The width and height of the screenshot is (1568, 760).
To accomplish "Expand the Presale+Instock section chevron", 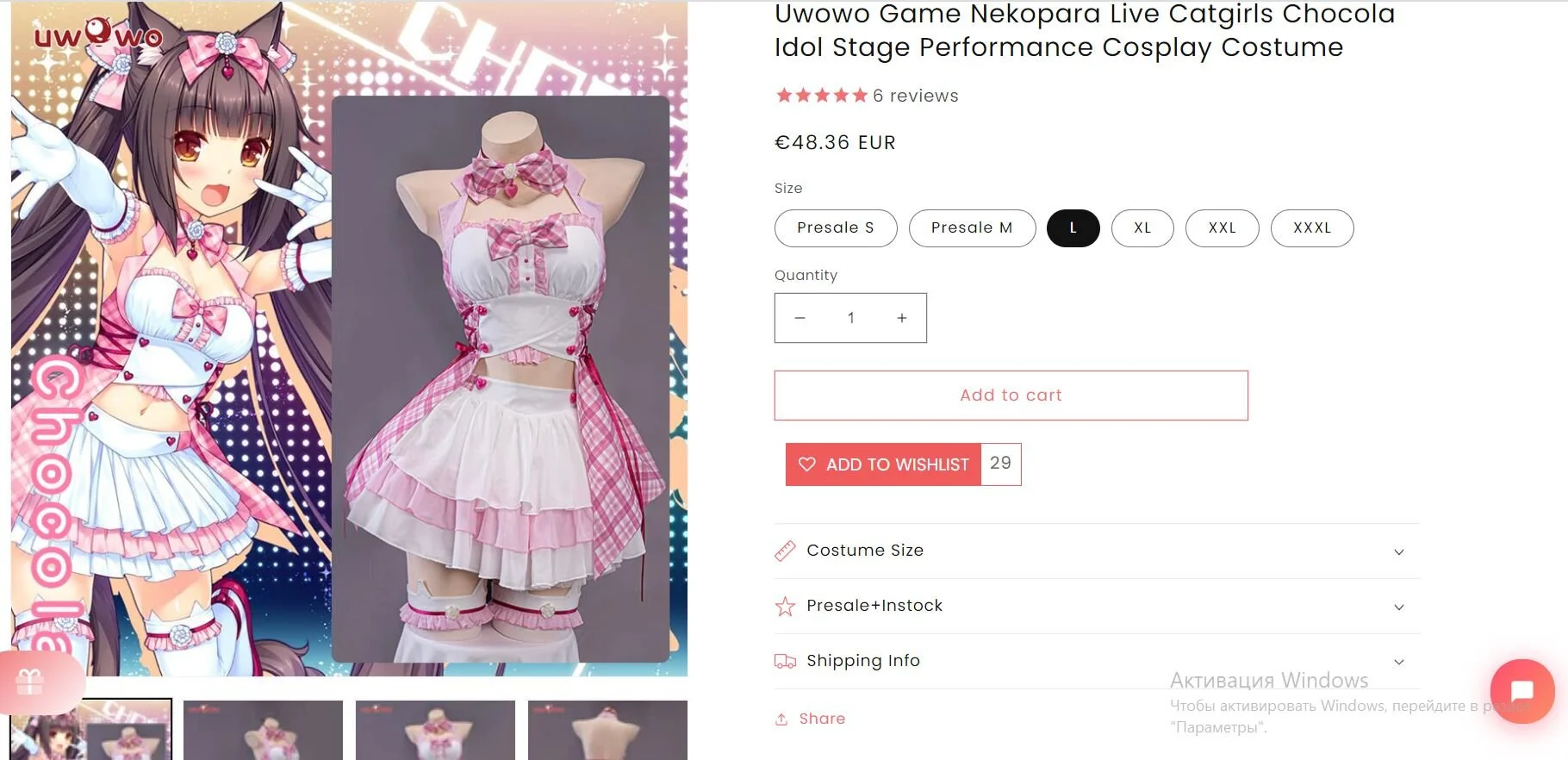I will (1398, 607).
